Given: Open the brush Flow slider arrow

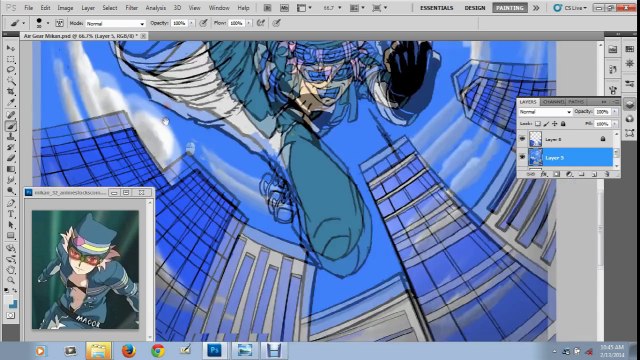Looking at the screenshot, I should coord(248,23).
